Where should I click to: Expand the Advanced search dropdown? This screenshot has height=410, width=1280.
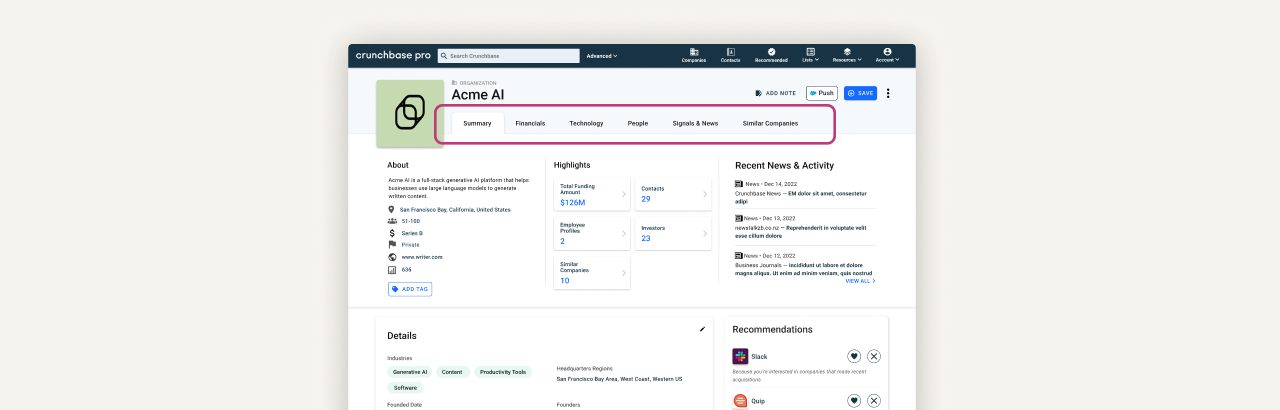click(602, 56)
